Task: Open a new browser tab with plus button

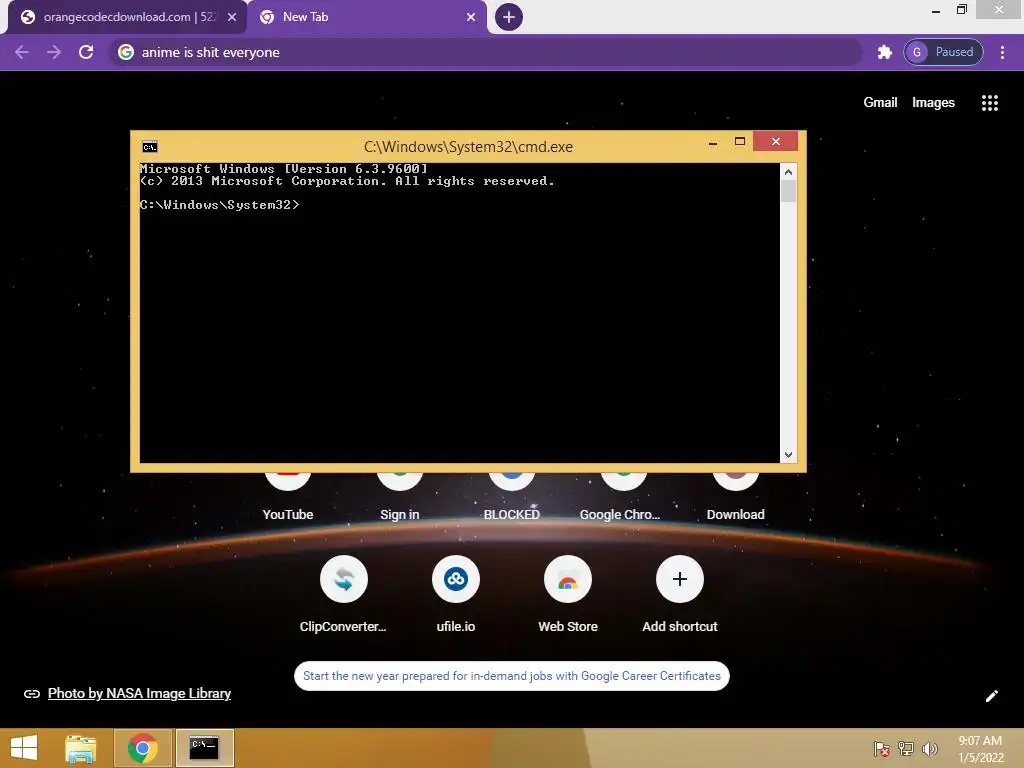Action: click(509, 17)
